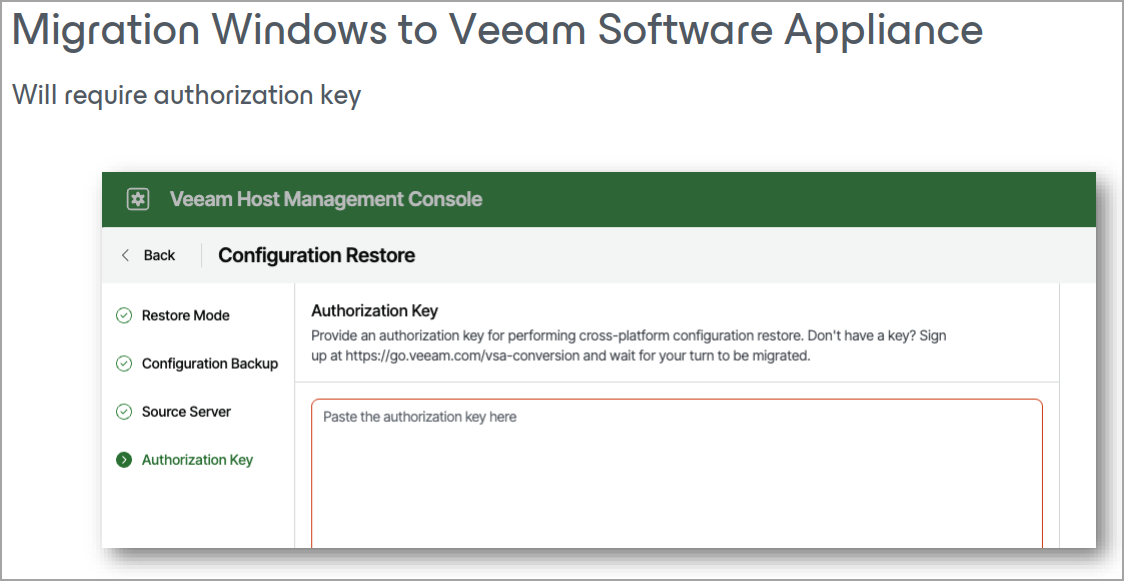
Task: Click the Authorization Key section heading
Action: point(375,311)
